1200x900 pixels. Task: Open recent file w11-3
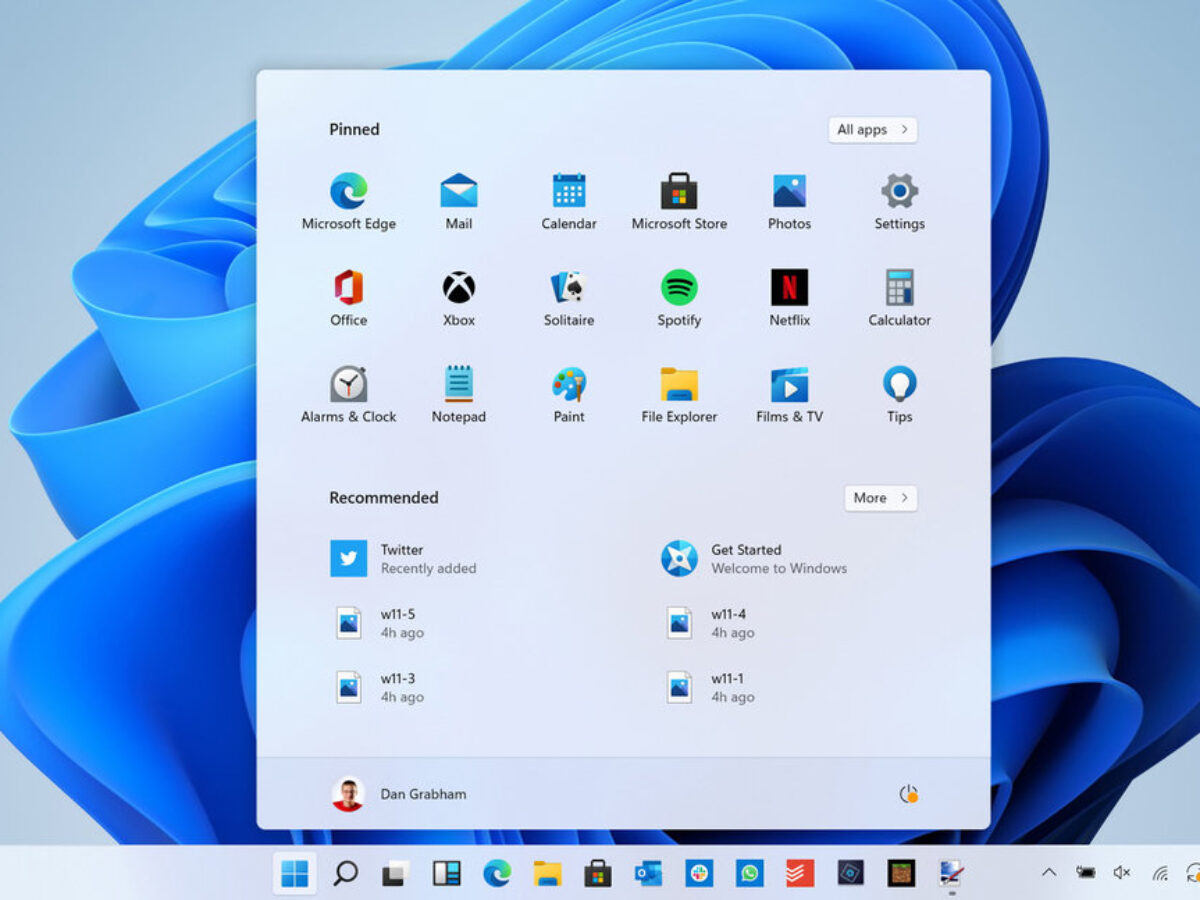tap(380, 687)
